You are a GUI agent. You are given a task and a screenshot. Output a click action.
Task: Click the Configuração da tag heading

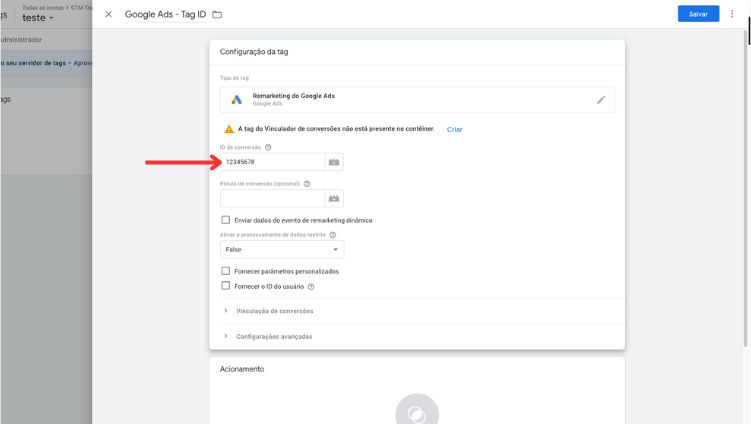coord(254,52)
